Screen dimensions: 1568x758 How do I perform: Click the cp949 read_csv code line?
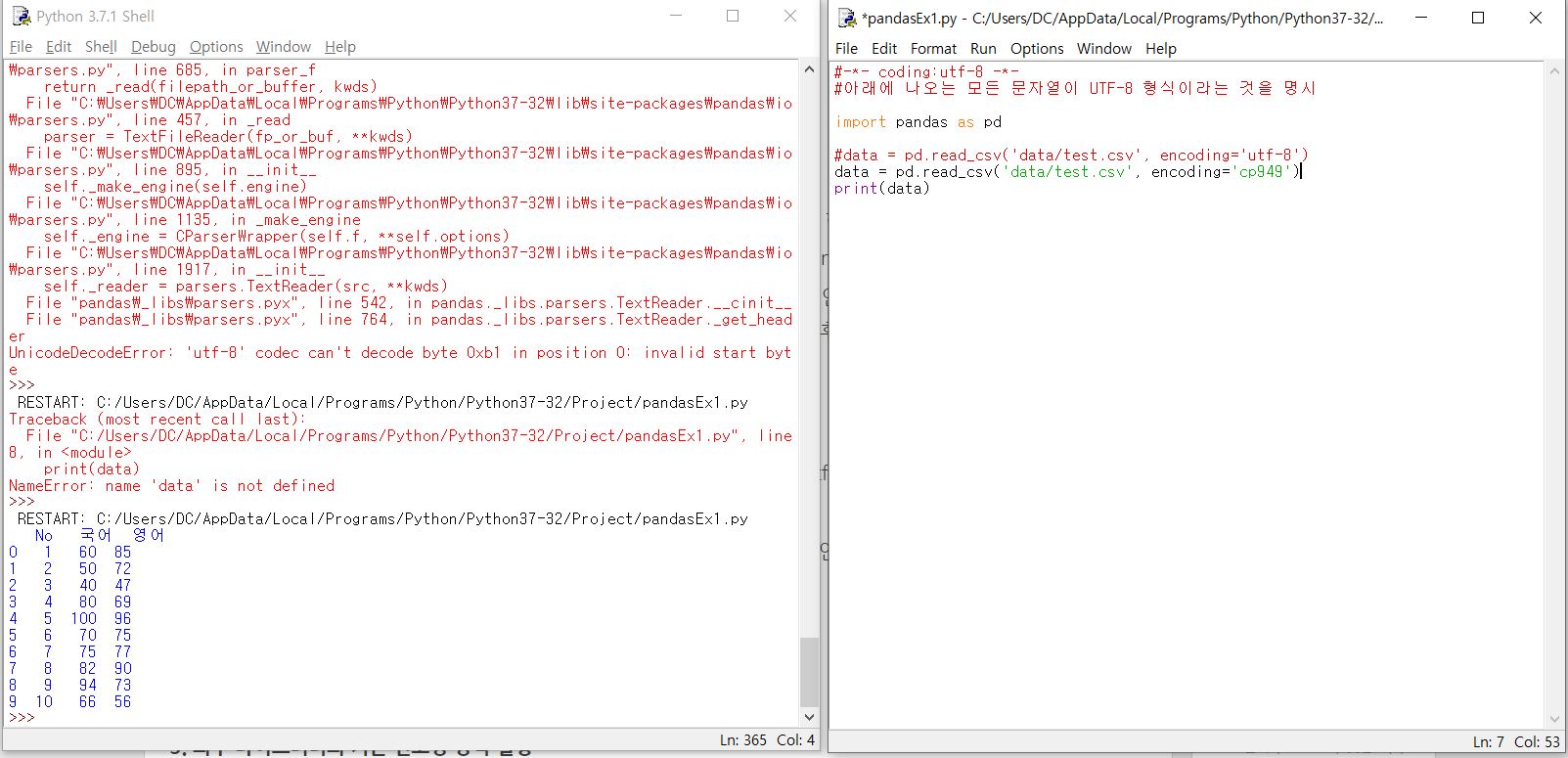1066,172
